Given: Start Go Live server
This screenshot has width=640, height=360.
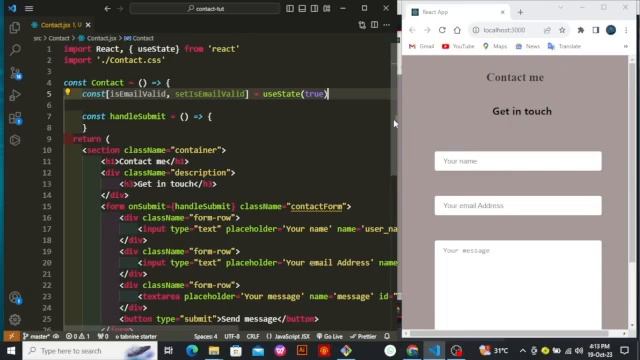Looking at the screenshot, I should click(x=330, y=336).
